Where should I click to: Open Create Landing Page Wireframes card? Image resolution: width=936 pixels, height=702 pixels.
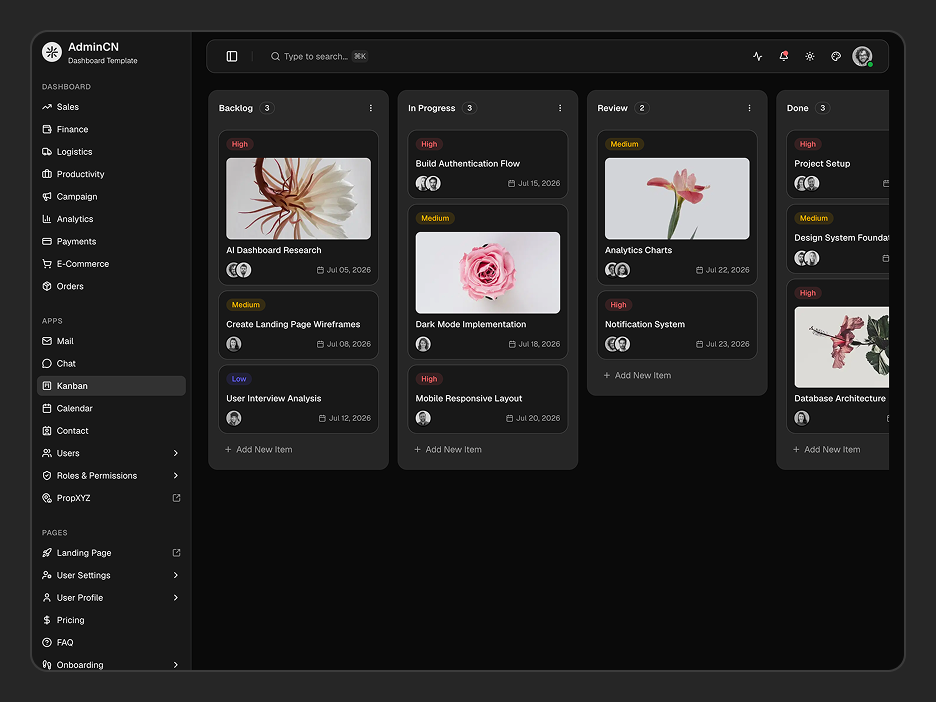298,325
